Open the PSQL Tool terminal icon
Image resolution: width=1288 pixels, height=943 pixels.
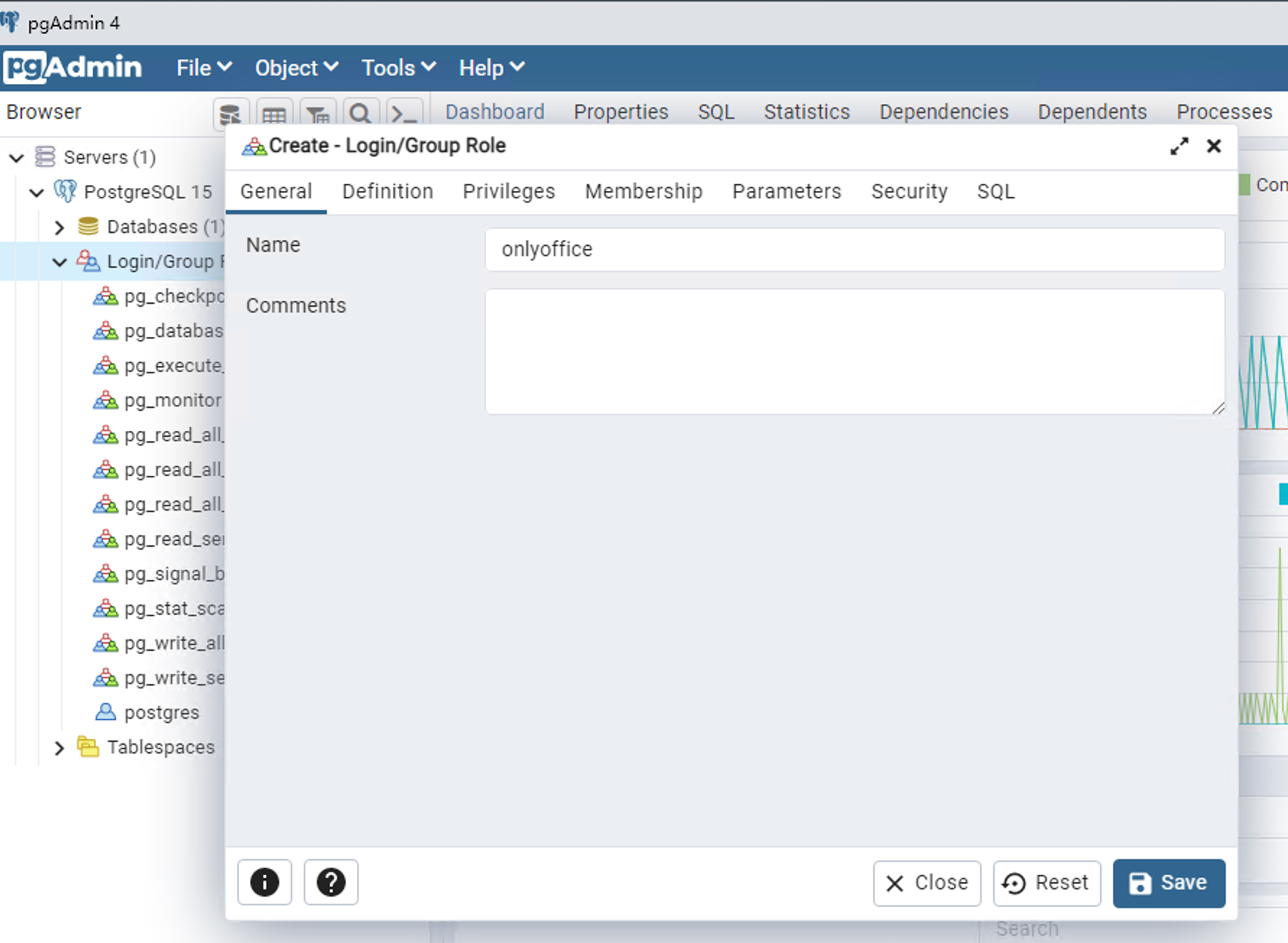click(404, 114)
